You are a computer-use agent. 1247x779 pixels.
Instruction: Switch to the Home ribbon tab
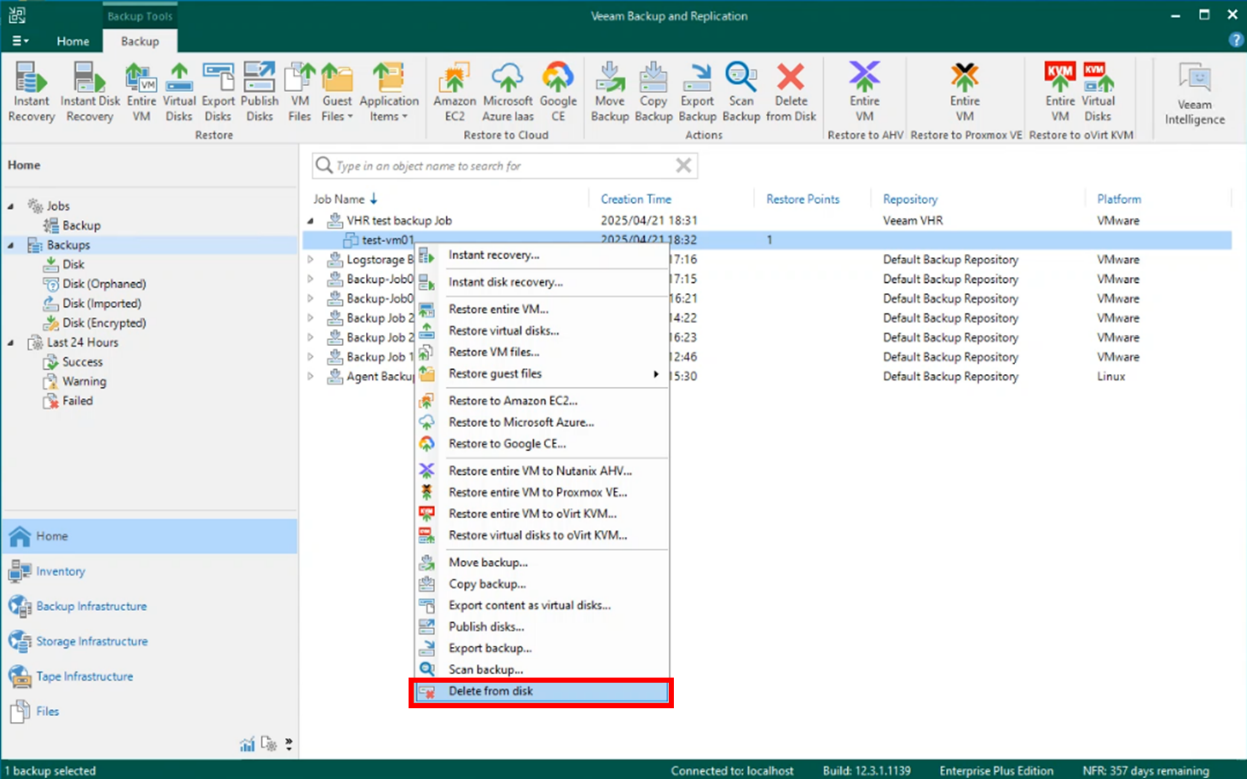click(x=72, y=41)
